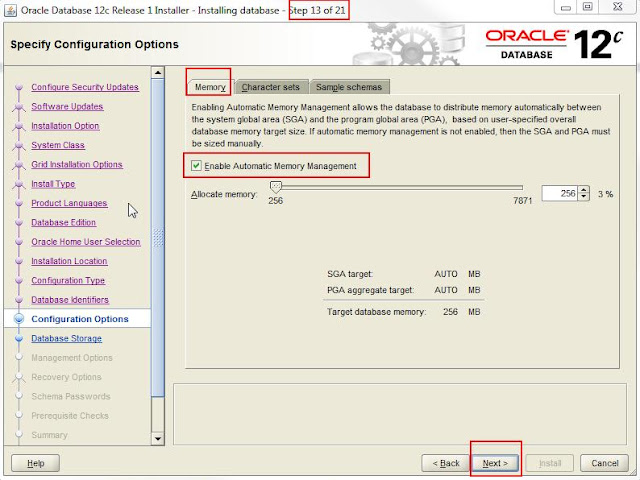This screenshot has height=480, width=640.
Task: Open the Sample schemas tab
Action: (349, 87)
